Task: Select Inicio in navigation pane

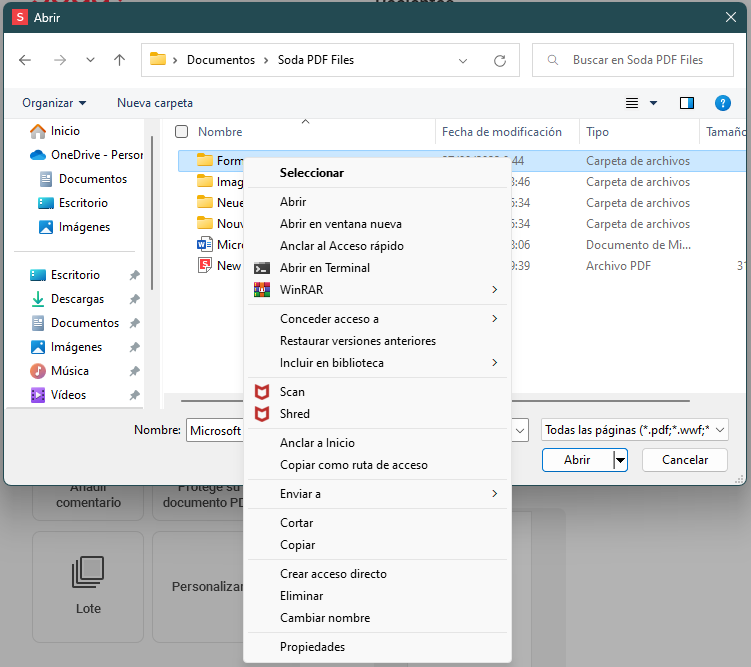Action: [x=55, y=131]
